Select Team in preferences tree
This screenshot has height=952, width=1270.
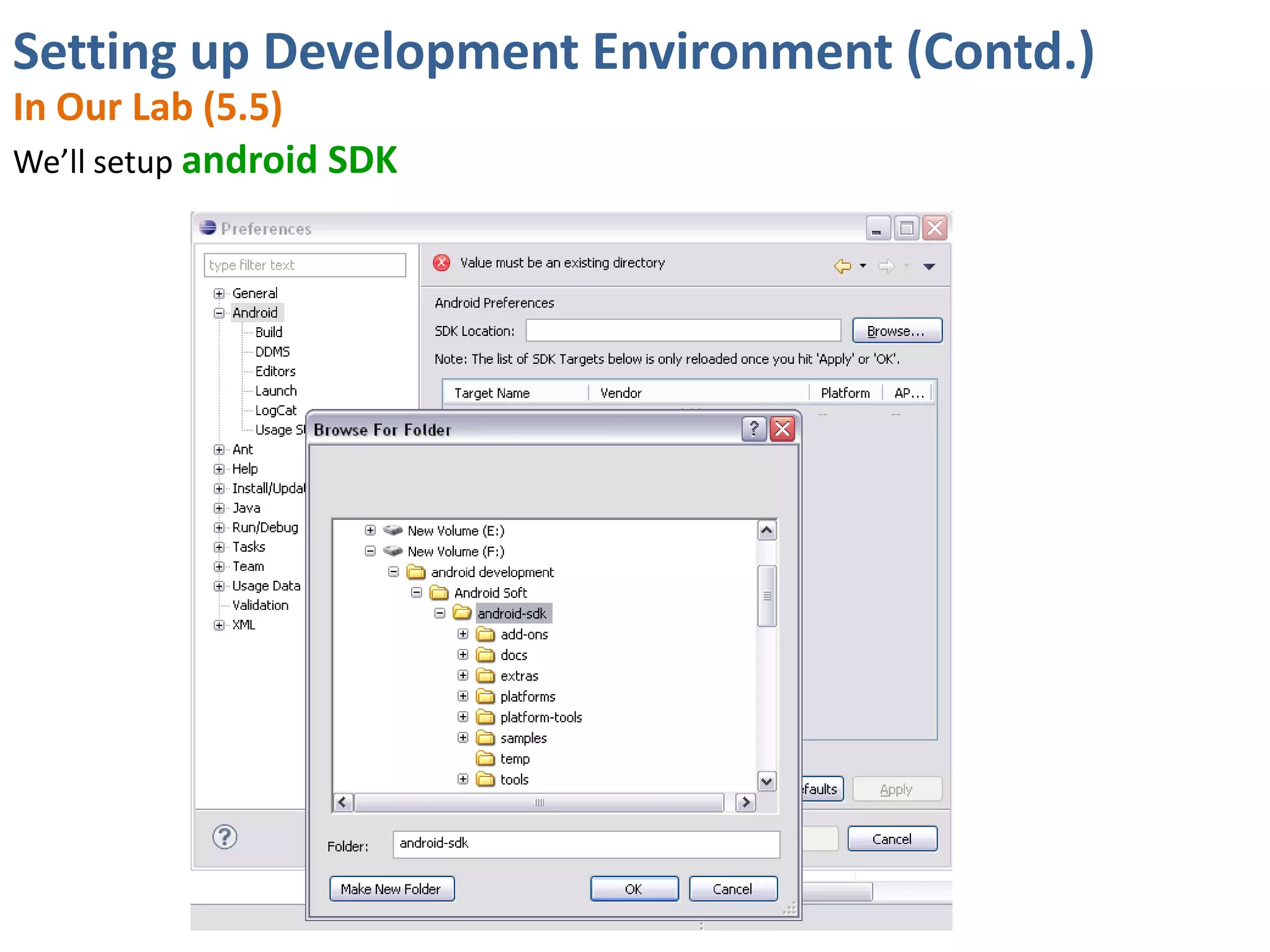[248, 566]
